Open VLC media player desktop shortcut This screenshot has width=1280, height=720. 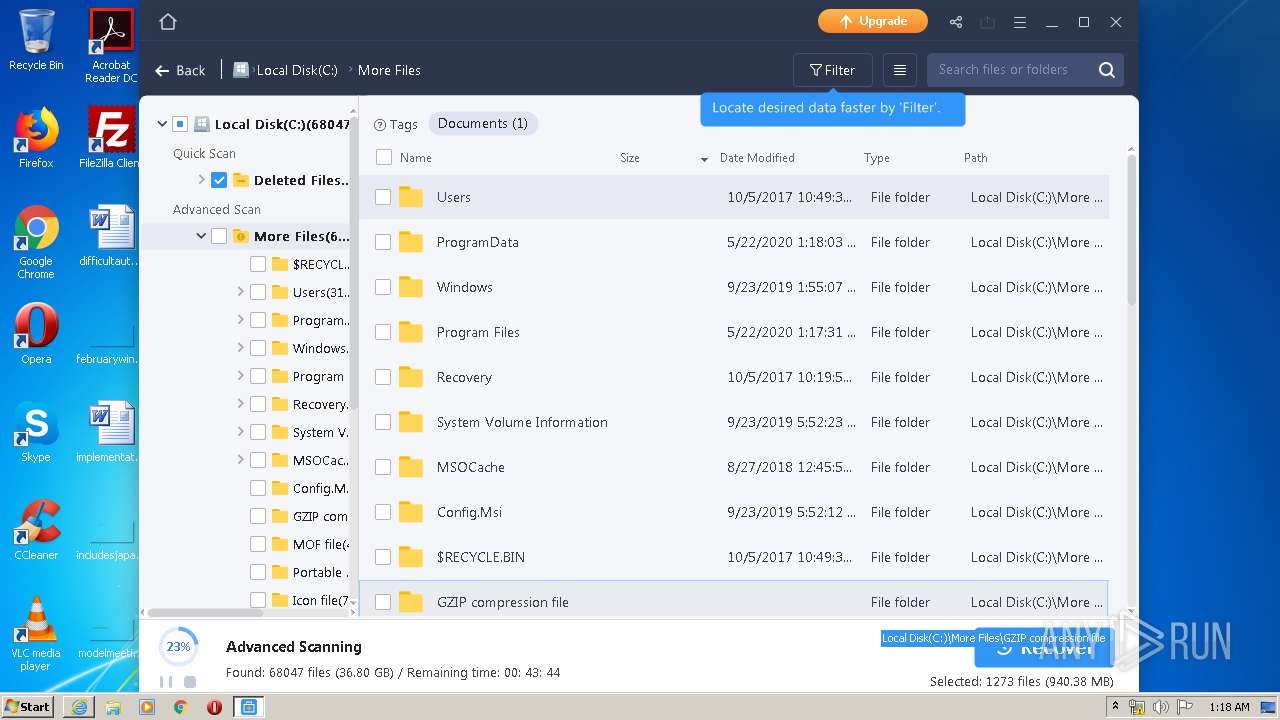pyautogui.click(x=36, y=634)
